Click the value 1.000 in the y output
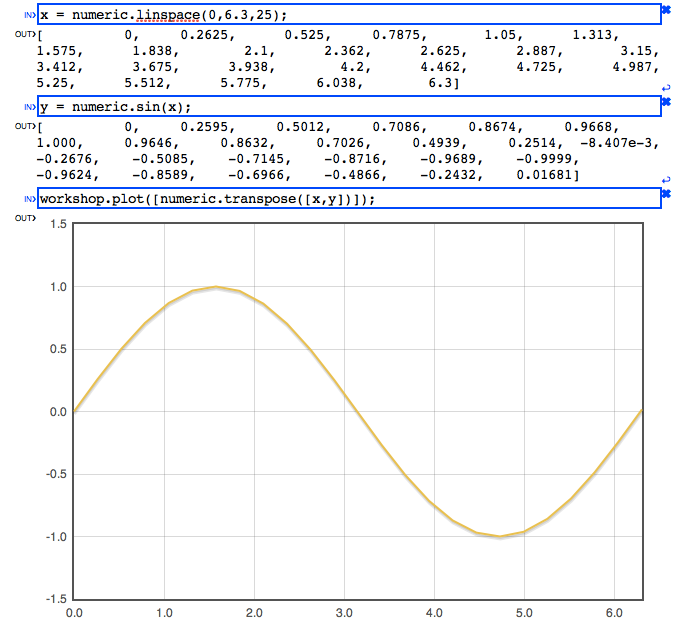684x624 pixels. 59,144
